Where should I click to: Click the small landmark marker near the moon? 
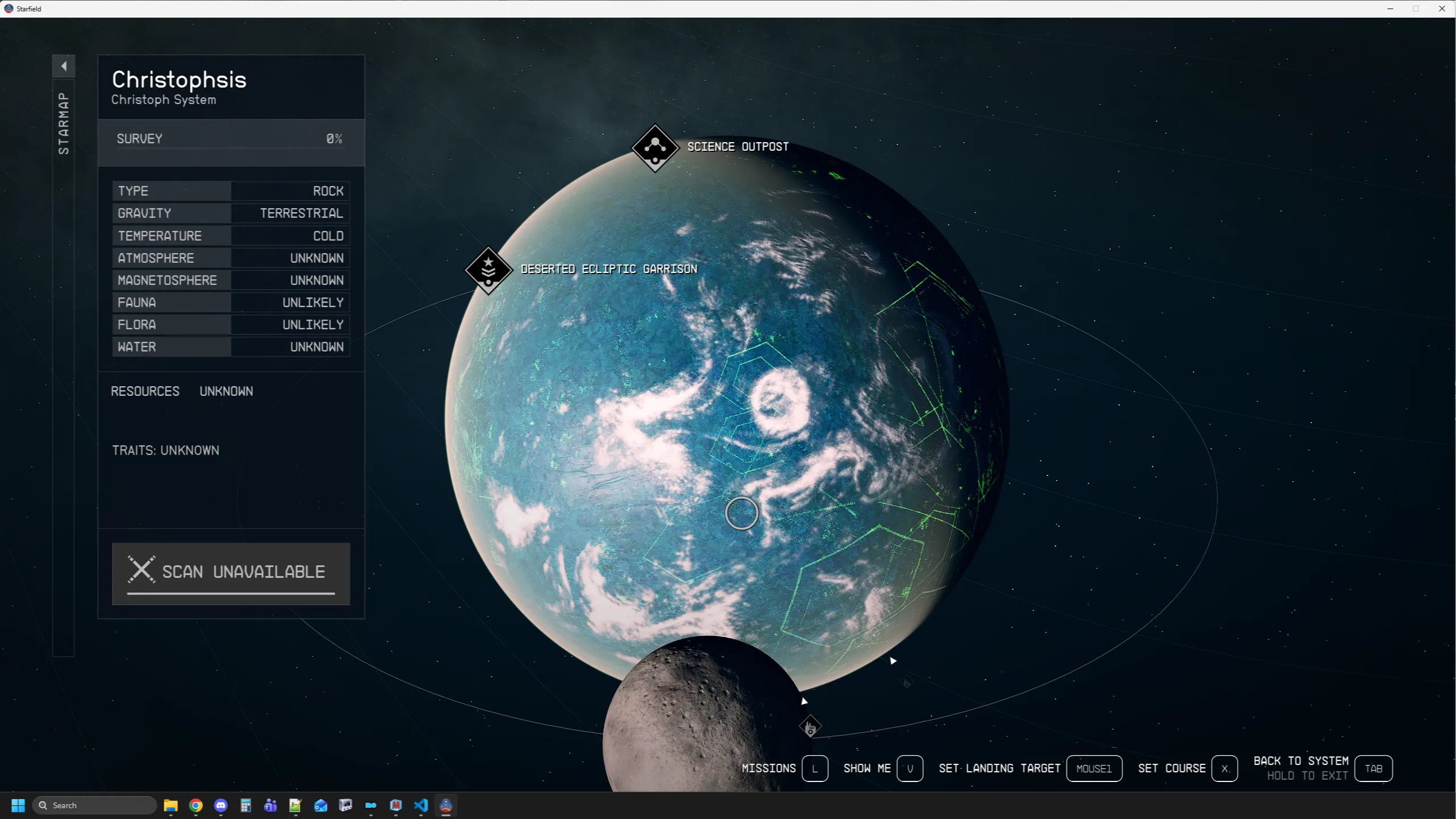tap(810, 726)
